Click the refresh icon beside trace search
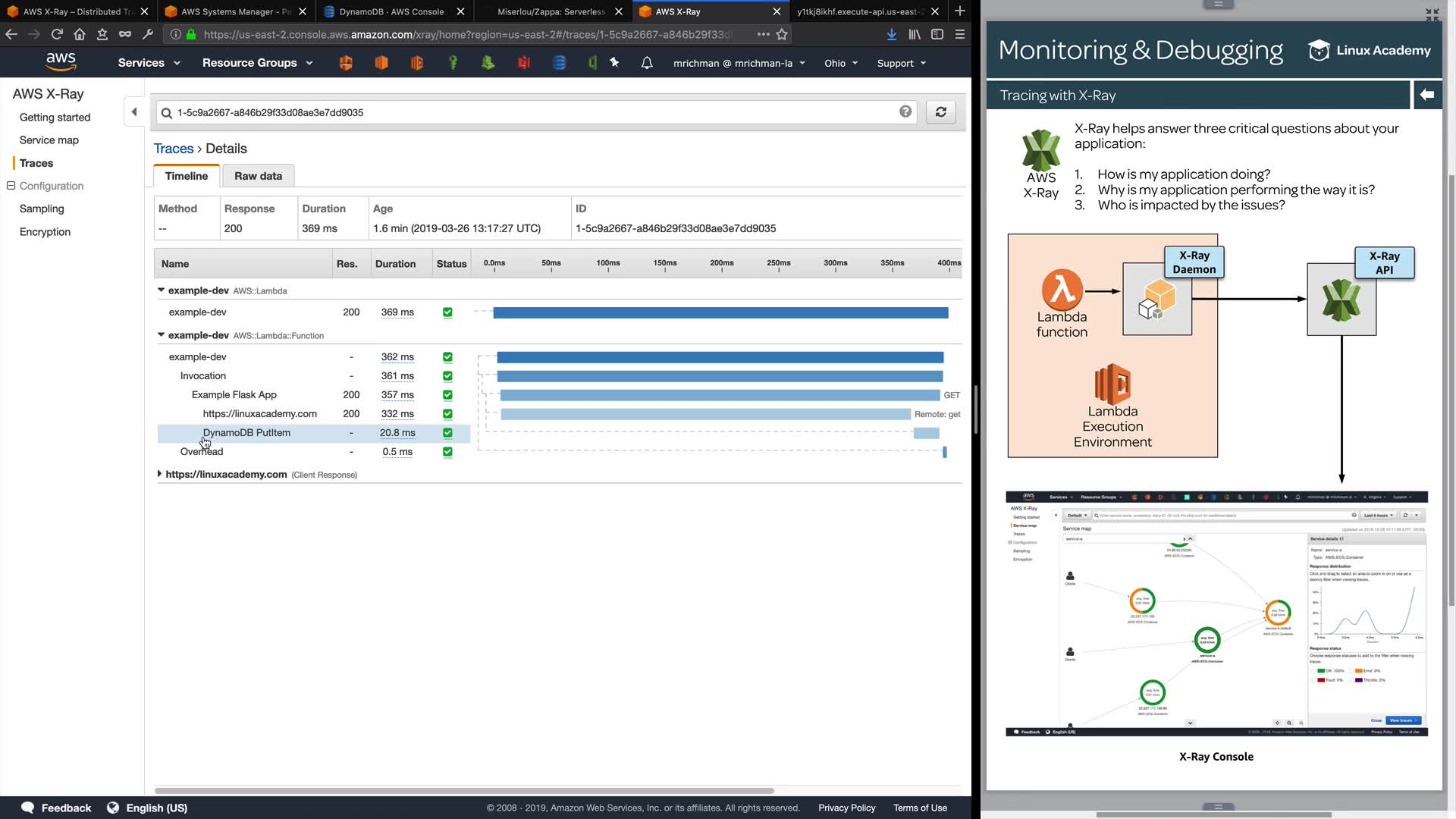The image size is (1456, 819). coord(940,112)
